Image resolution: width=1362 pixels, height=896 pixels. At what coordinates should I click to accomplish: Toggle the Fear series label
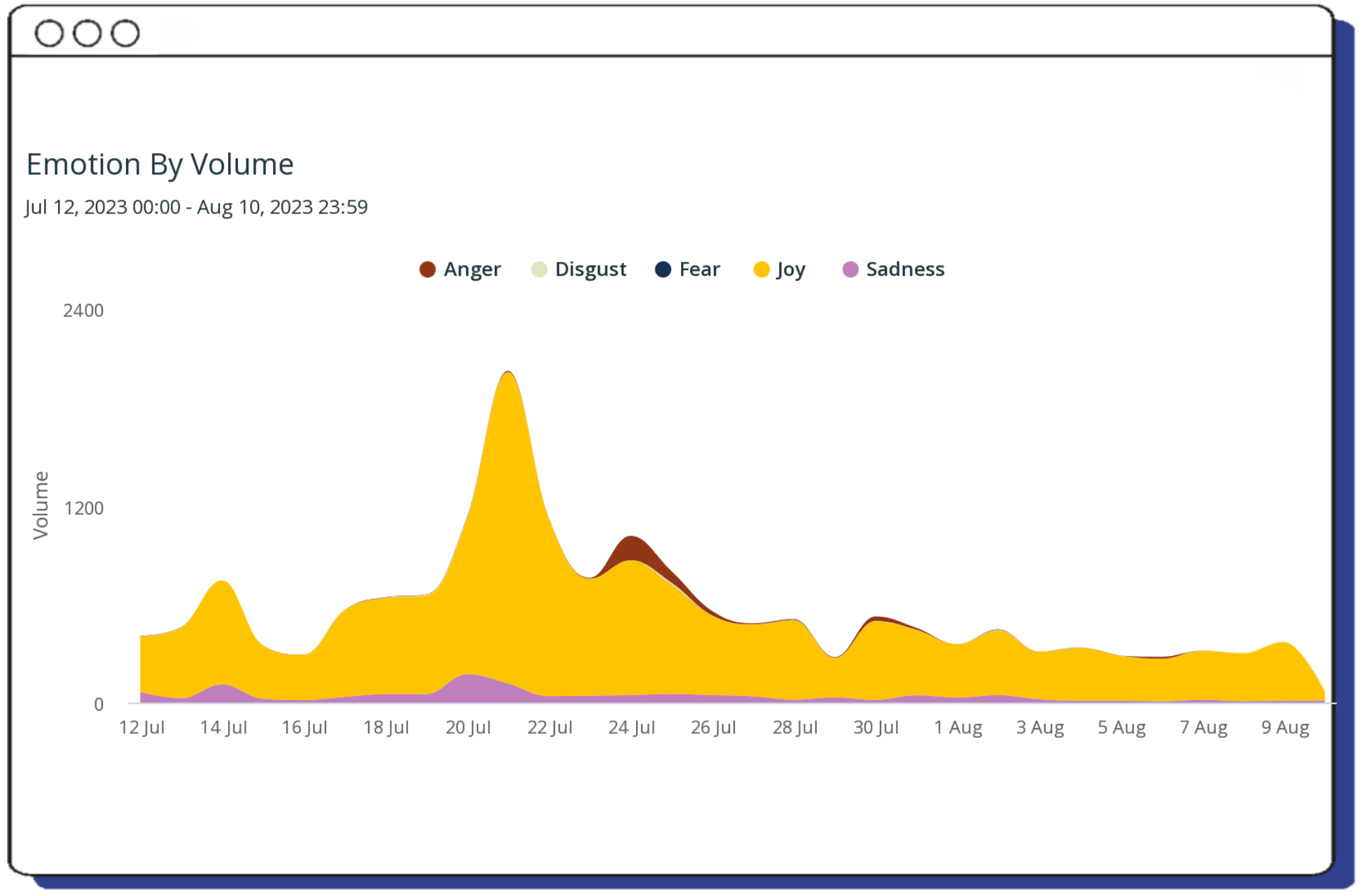(699, 269)
